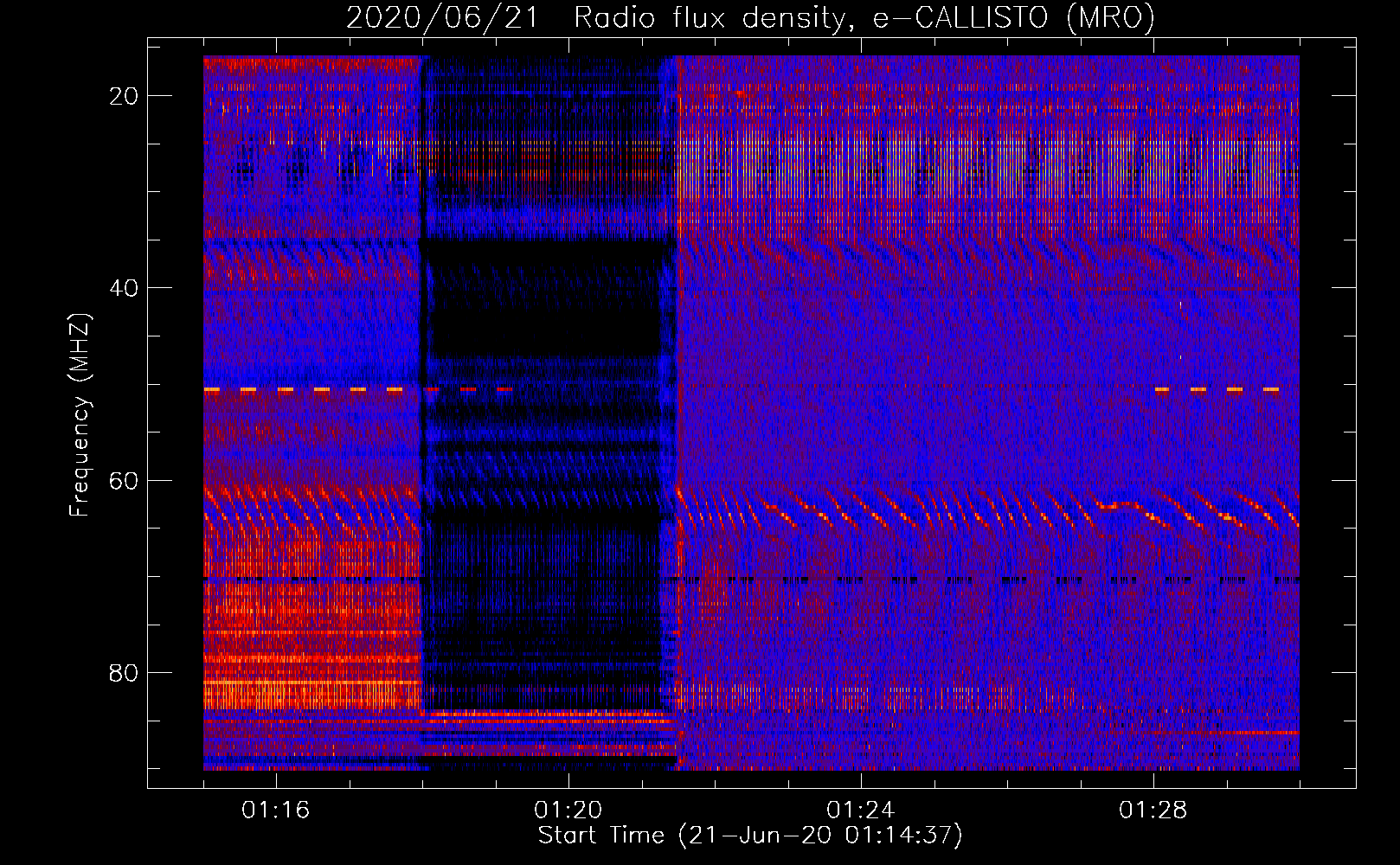Click the '01:20' time tick label

pos(568,811)
